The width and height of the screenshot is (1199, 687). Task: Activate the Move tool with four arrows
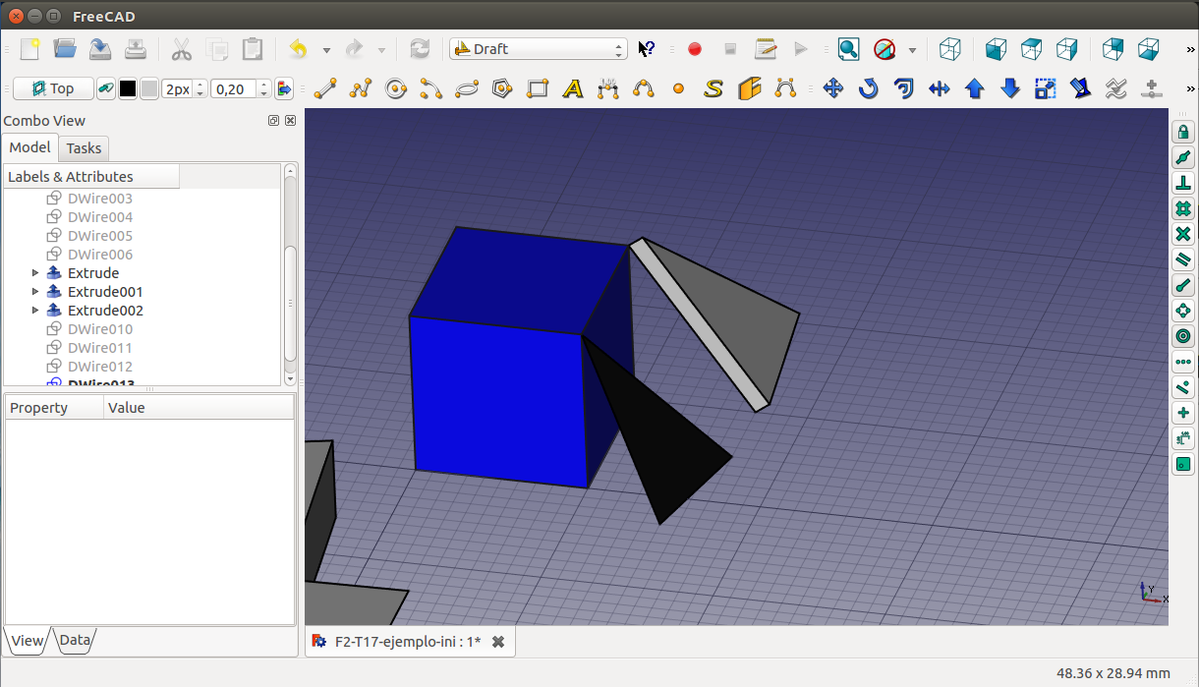833,89
